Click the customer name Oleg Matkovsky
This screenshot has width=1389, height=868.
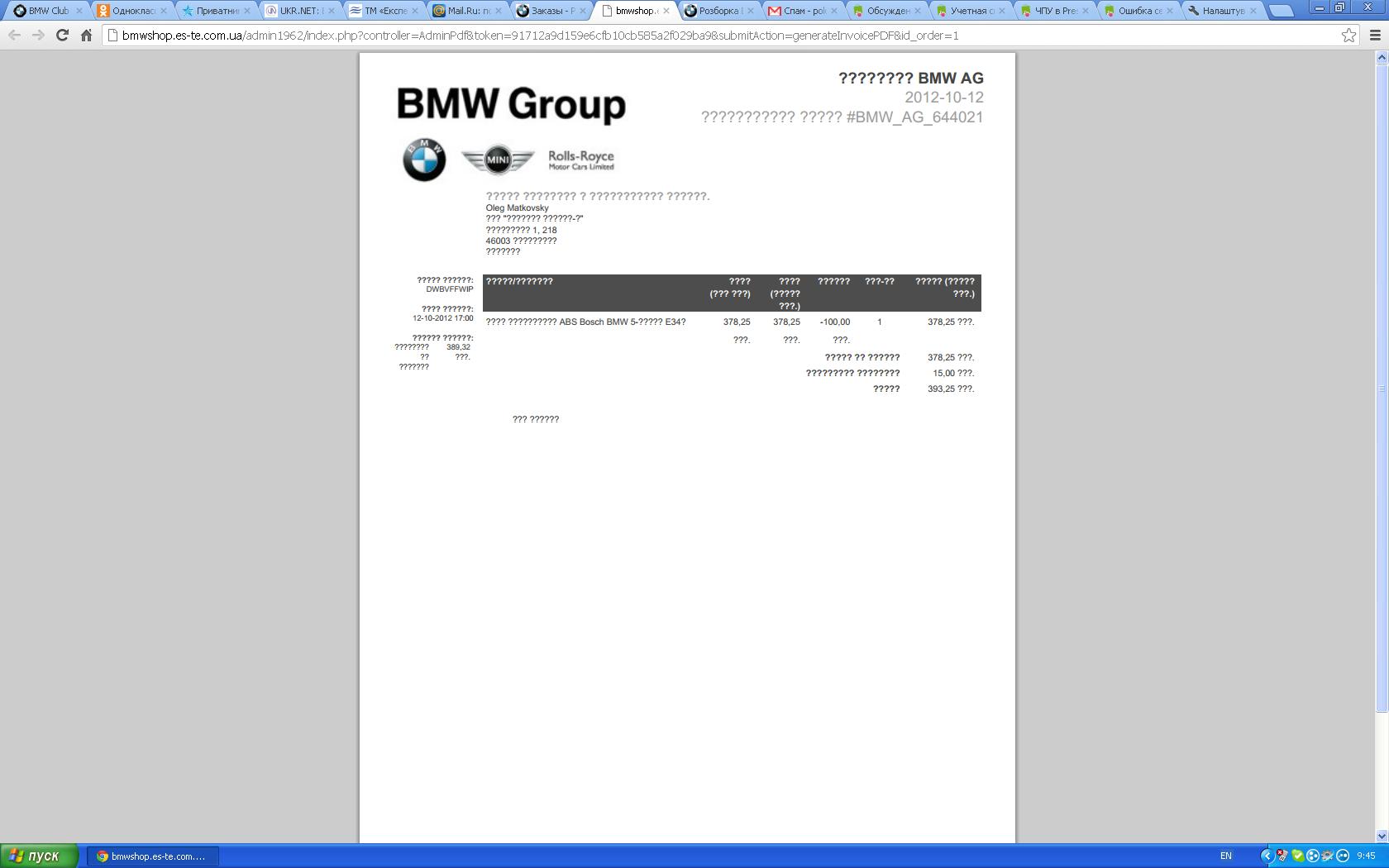518,208
